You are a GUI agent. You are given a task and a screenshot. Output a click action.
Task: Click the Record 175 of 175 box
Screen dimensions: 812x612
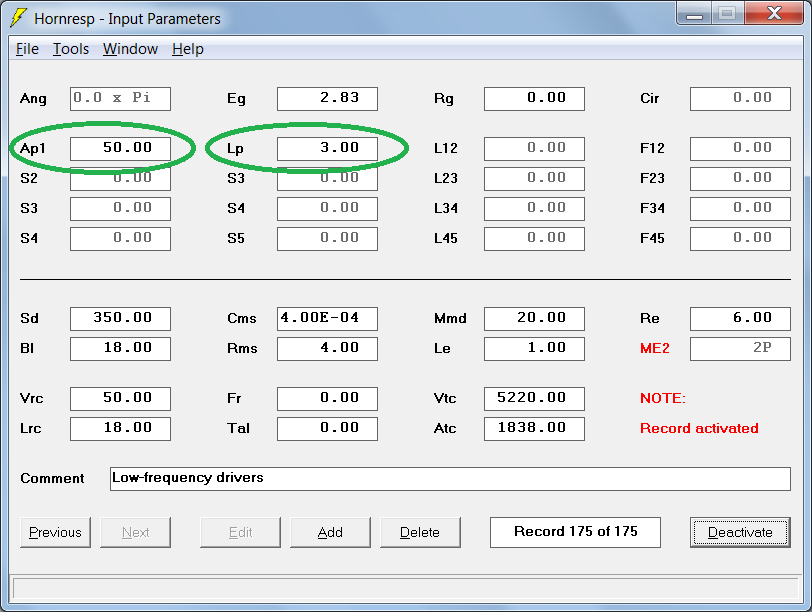click(x=575, y=532)
